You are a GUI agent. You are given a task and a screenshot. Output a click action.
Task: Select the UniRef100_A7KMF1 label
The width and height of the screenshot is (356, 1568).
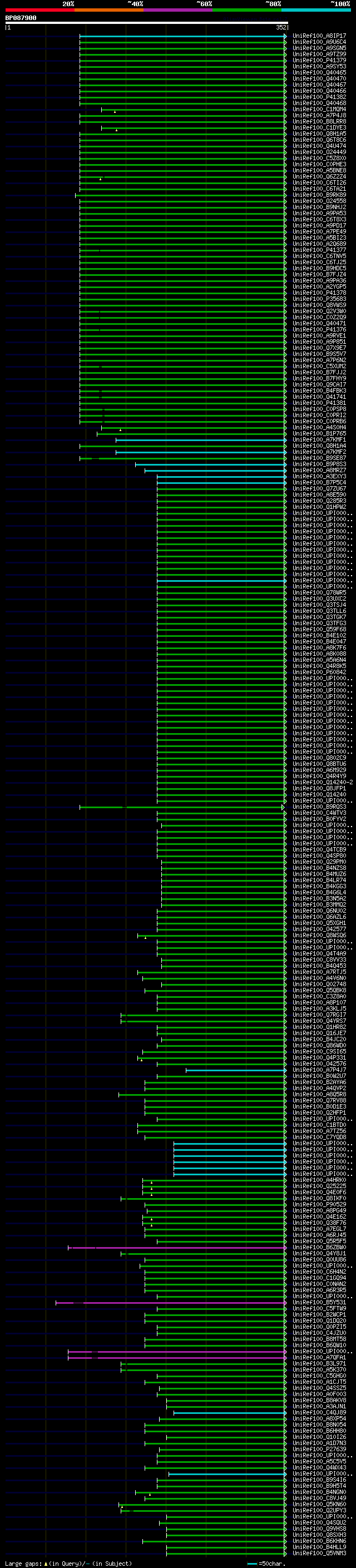tap(319, 439)
